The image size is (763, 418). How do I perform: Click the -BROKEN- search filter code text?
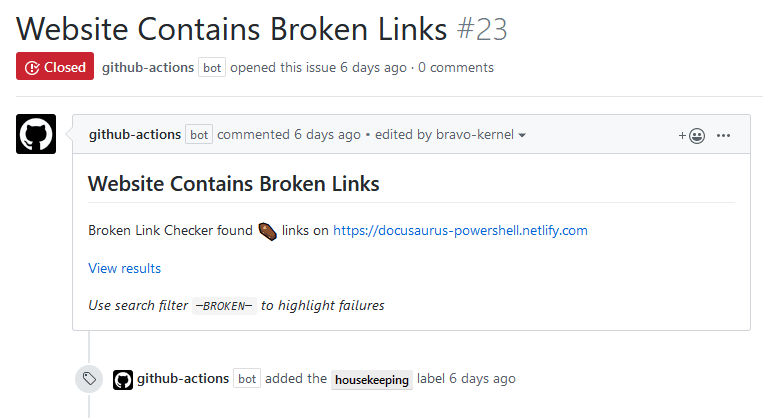click(x=224, y=306)
